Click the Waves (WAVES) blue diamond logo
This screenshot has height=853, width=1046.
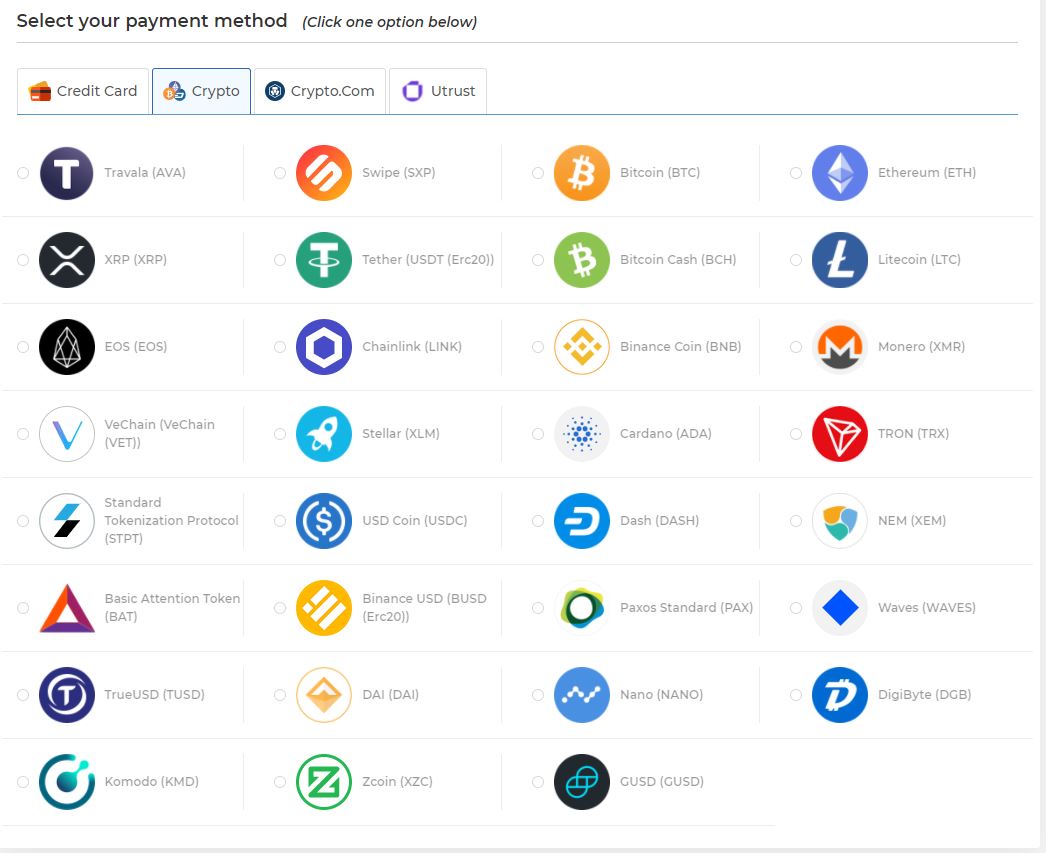pos(840,608)
